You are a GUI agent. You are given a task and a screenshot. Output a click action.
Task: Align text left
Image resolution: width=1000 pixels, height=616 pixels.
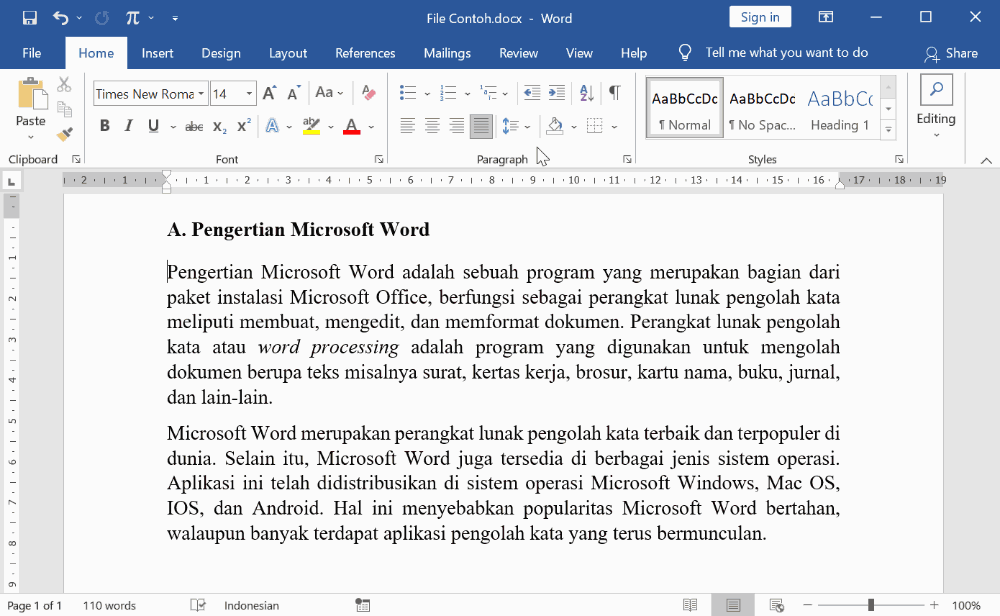pyautogui.click(x=408, y=126)
